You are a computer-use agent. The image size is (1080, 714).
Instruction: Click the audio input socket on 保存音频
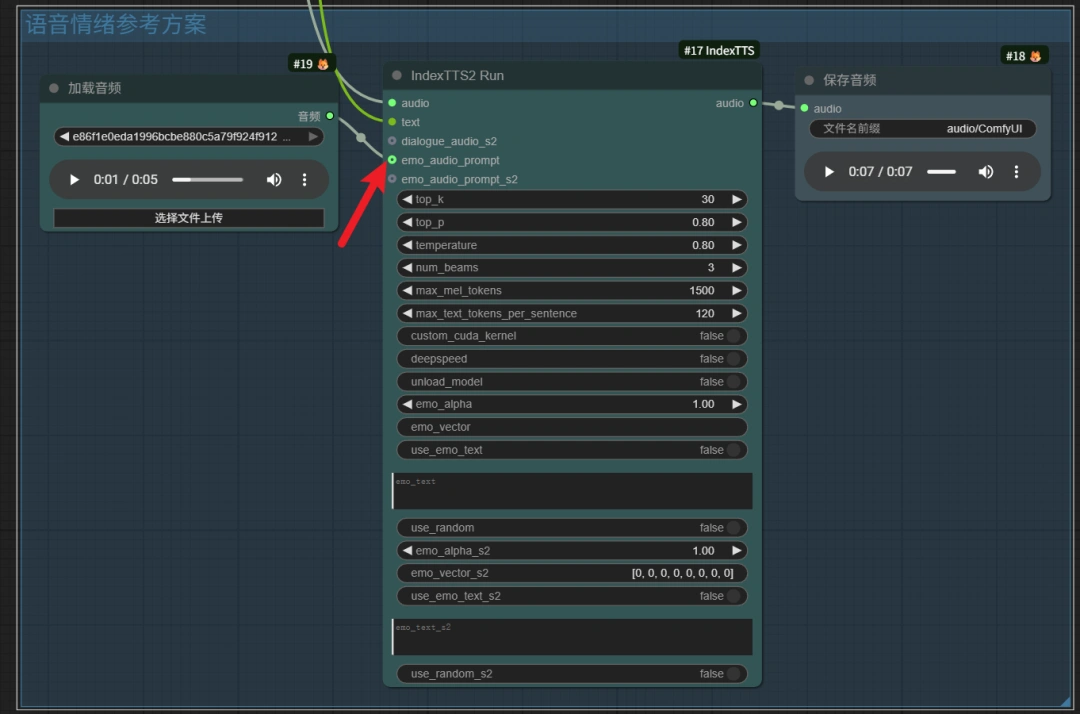coord(804,108)
